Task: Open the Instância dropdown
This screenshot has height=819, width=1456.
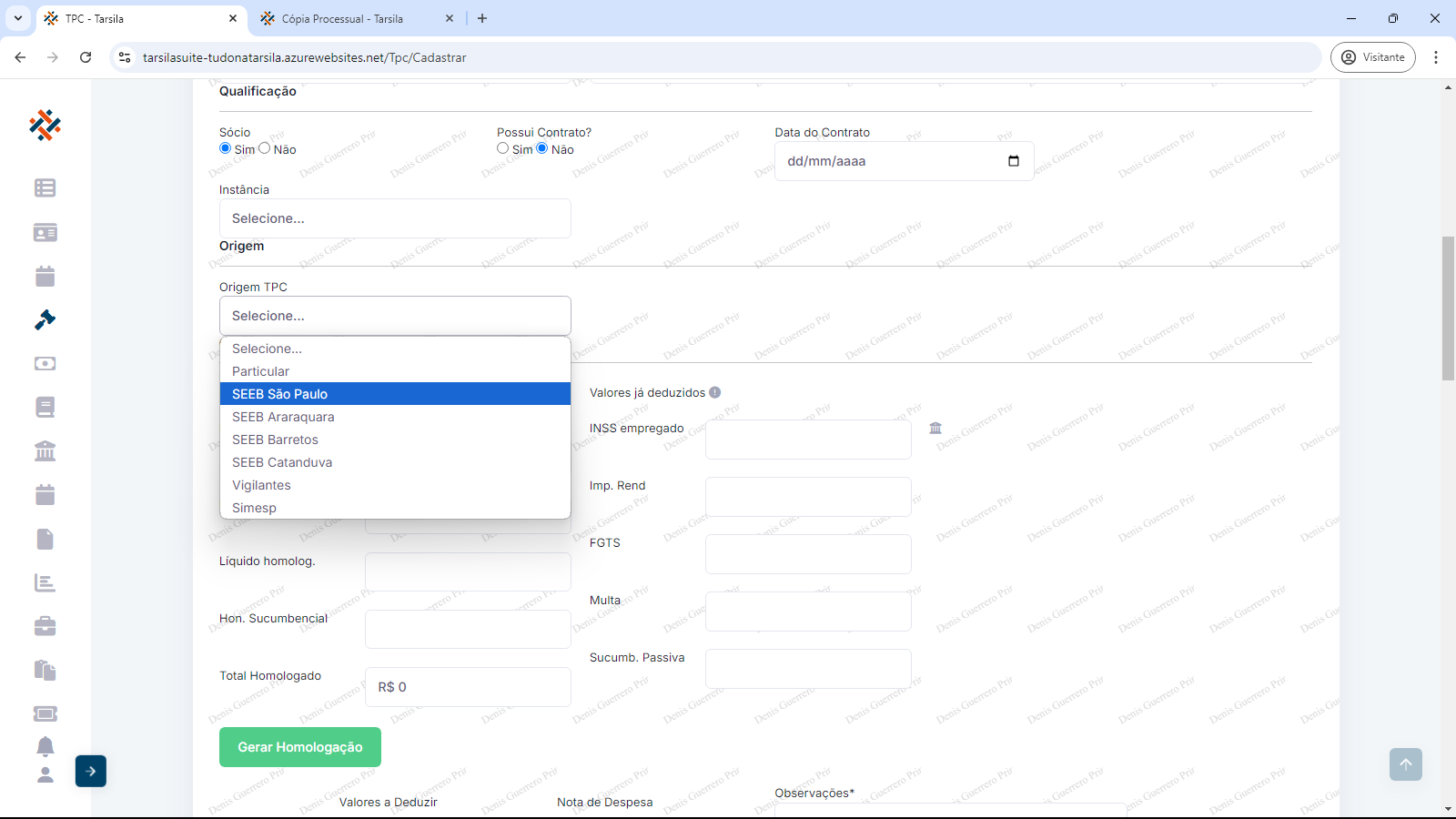Action: coord(395,218)
